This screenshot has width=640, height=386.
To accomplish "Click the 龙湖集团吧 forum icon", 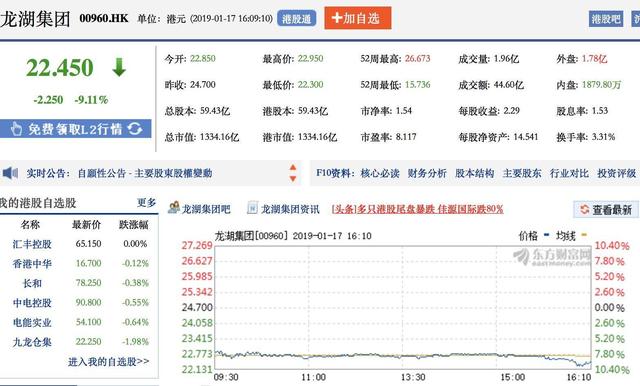I will [174, 208].
